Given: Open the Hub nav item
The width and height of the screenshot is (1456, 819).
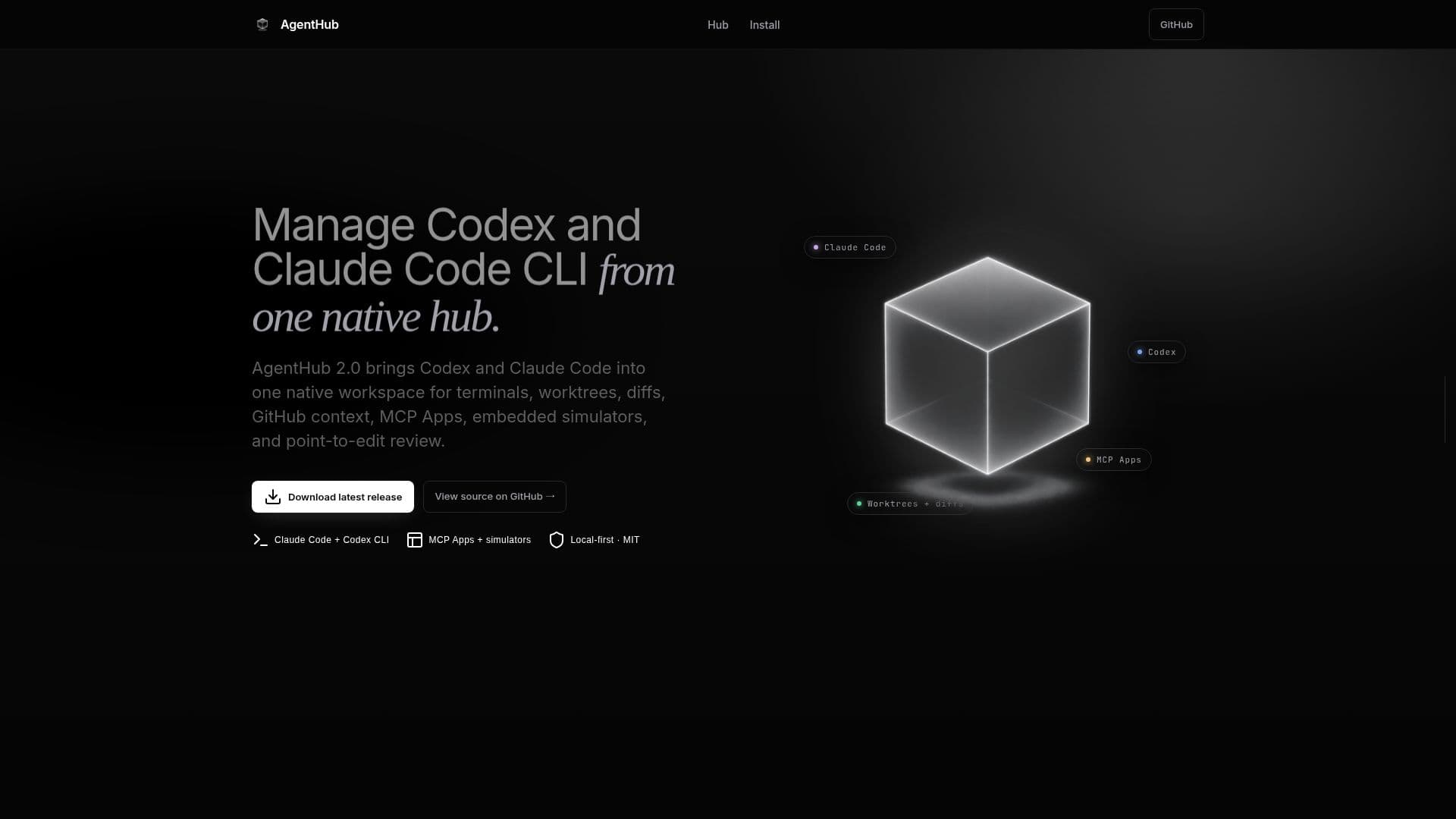Looking at the screenshot, I should (717, 25).
